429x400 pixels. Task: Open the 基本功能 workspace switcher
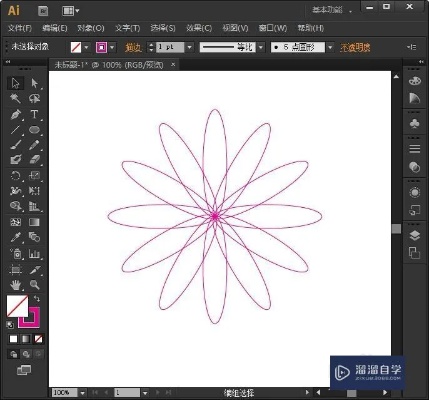tap(332, 10)
